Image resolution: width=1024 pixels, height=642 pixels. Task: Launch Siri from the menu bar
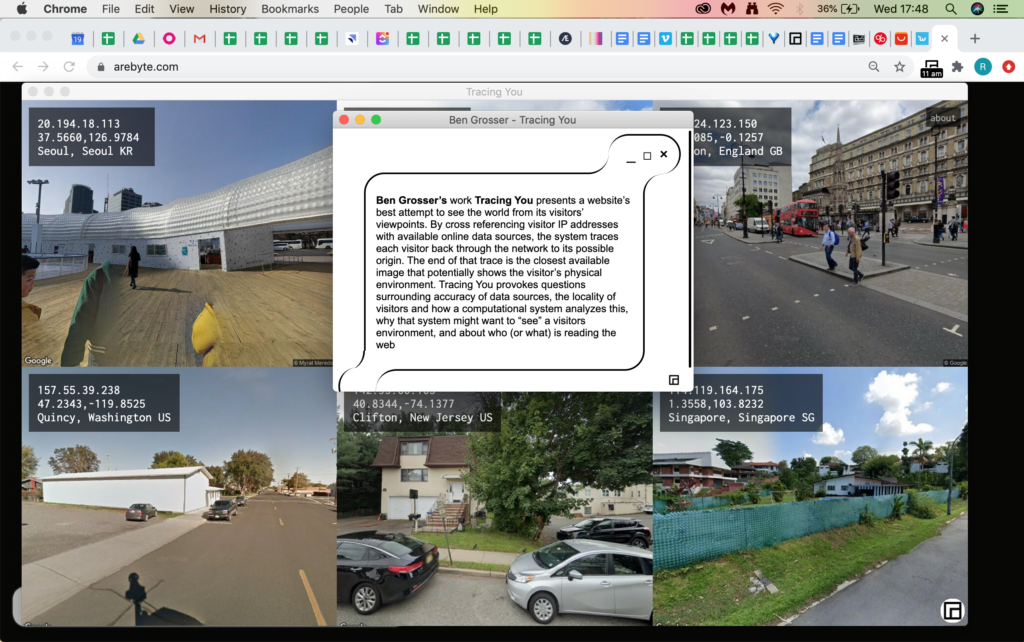coord(978,9)
